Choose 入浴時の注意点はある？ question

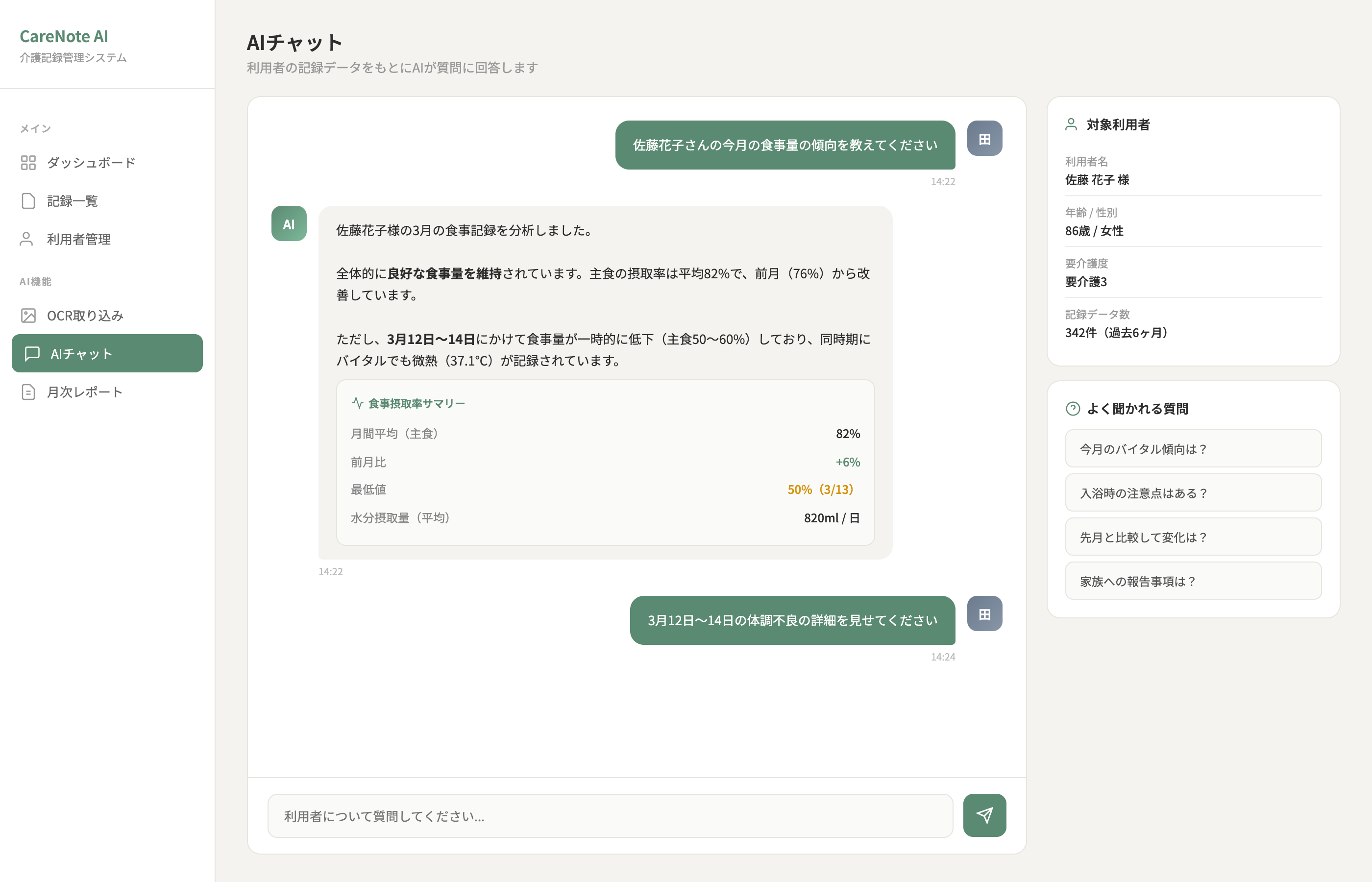pos(1193,492)
